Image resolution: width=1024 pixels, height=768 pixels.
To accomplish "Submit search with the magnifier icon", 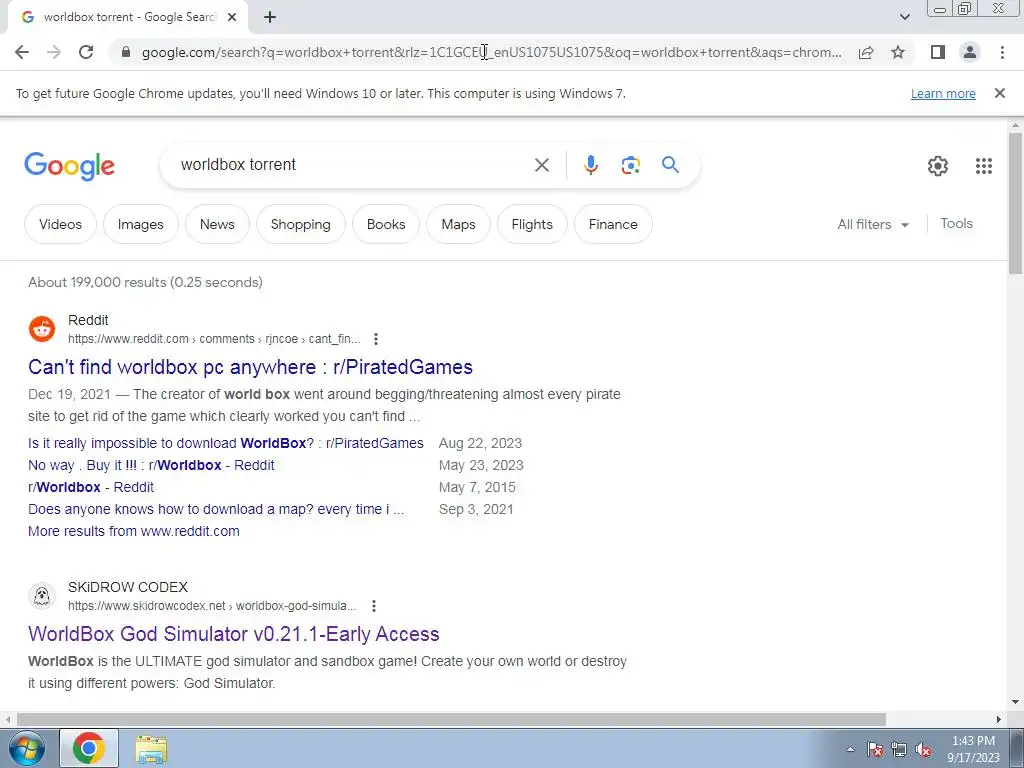I will pos(670,165).
